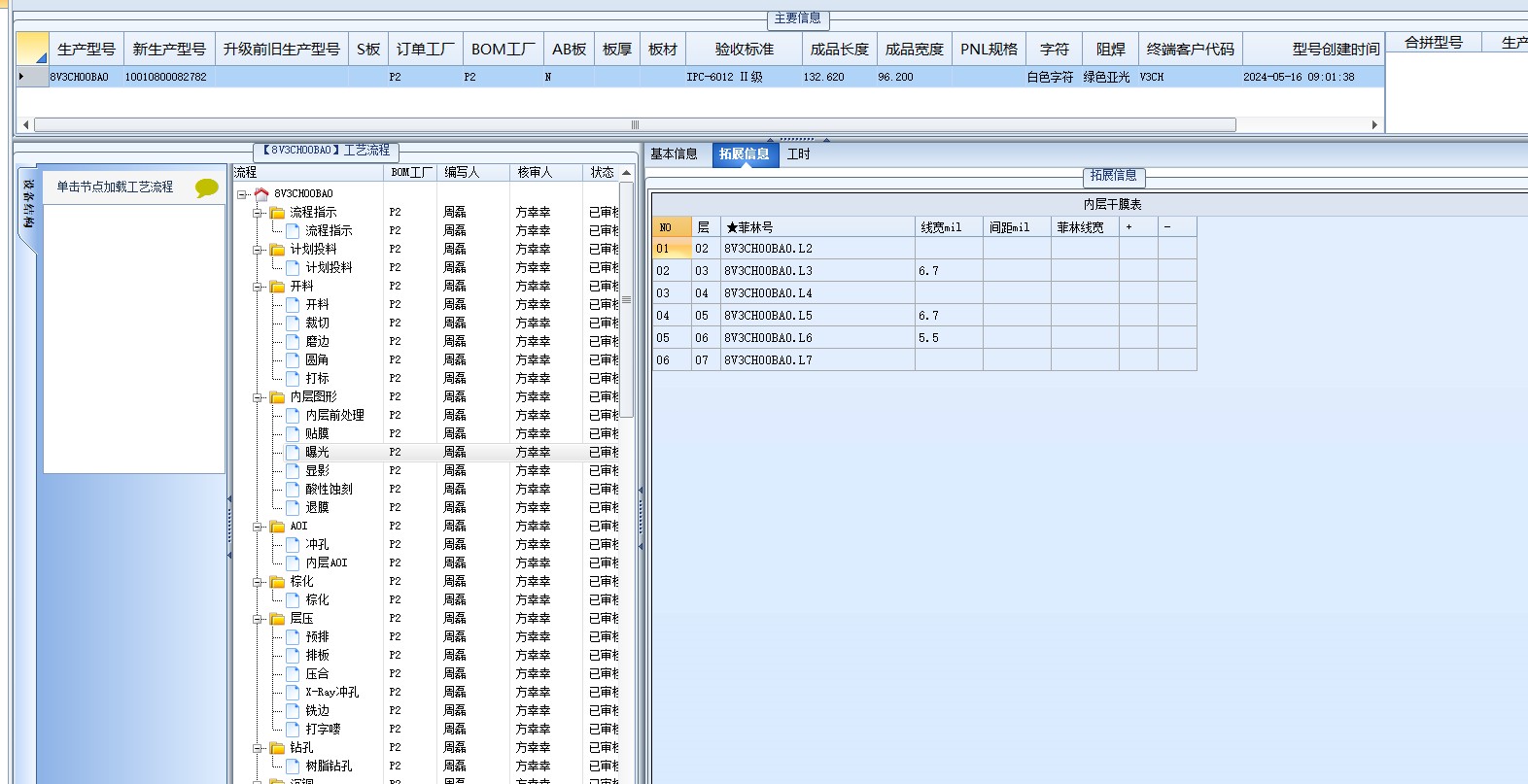Click the folder icon for 开料

coord(277,286)
